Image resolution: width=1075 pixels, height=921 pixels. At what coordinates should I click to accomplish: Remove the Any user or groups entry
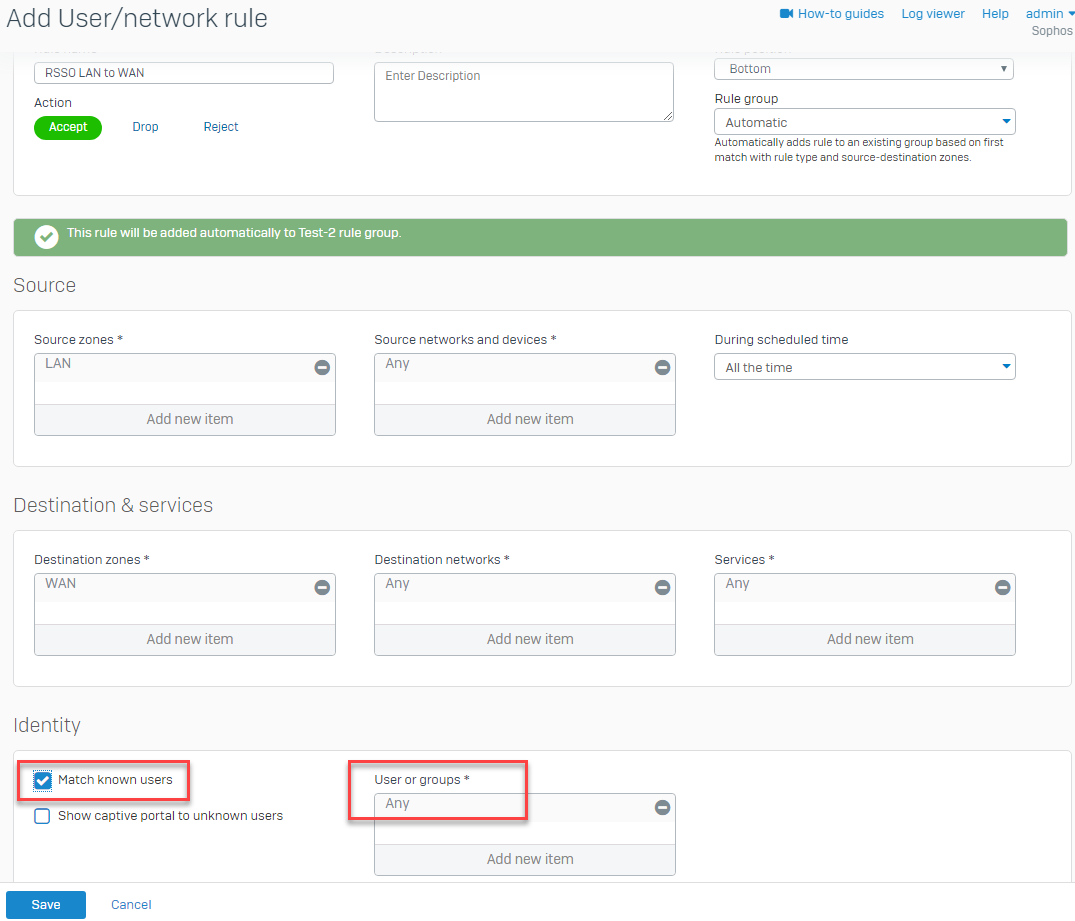pyautogui.click(x=662, y=807)
